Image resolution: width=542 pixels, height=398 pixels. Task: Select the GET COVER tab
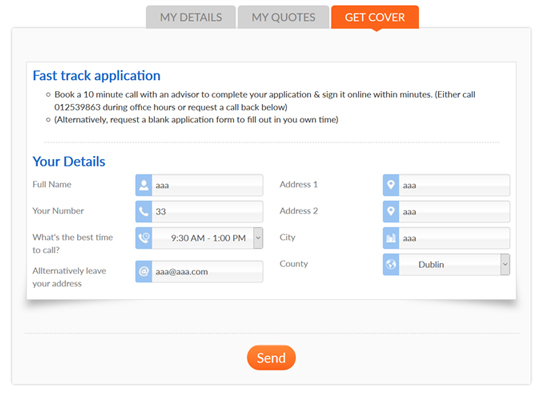[x=375, y=17]
